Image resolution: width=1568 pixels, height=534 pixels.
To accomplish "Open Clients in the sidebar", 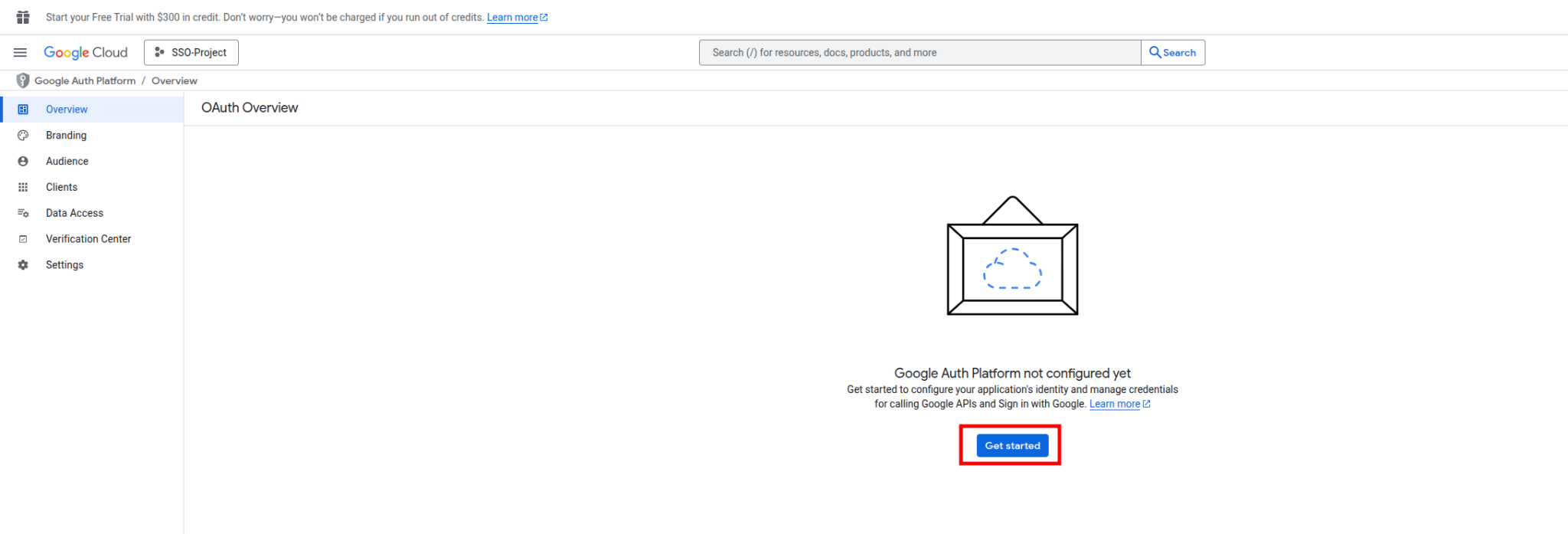I will point(92,188).
